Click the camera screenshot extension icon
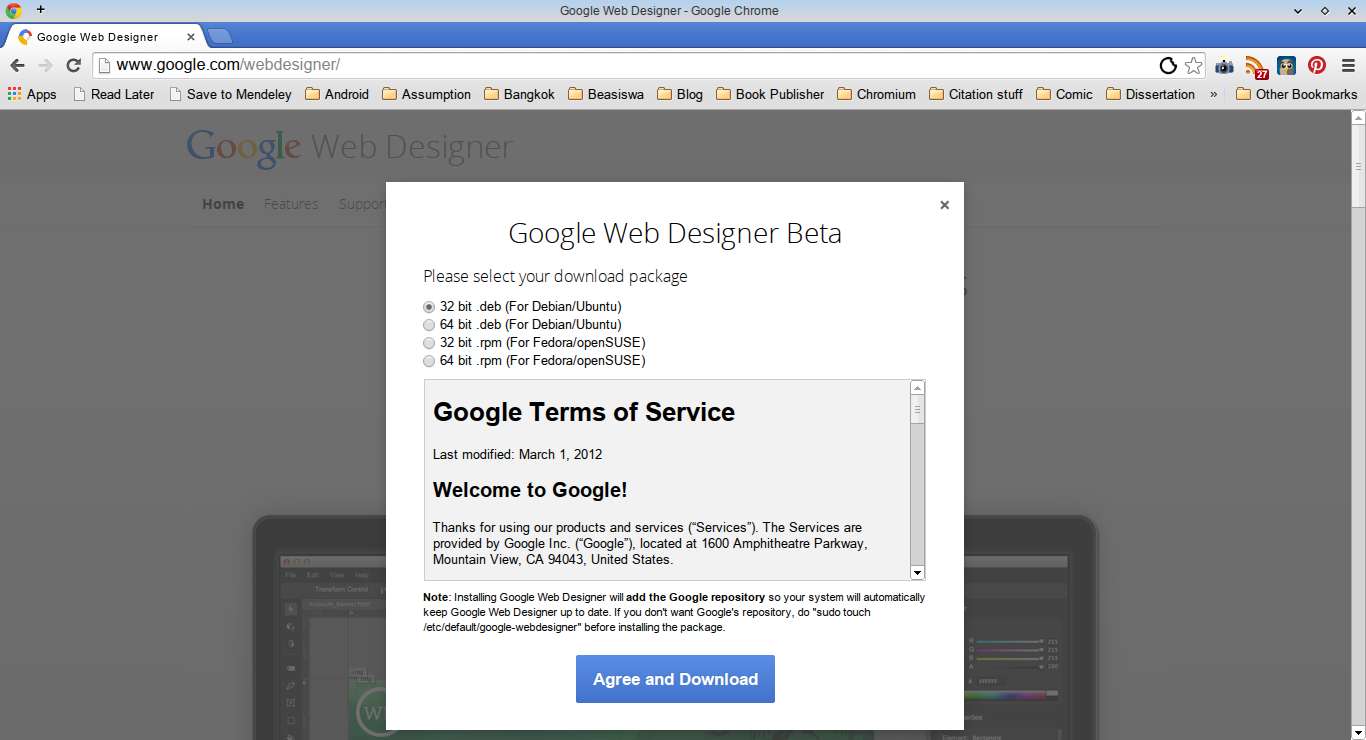This screenshot has height=740, width=1366. (x=1224, y=66)
